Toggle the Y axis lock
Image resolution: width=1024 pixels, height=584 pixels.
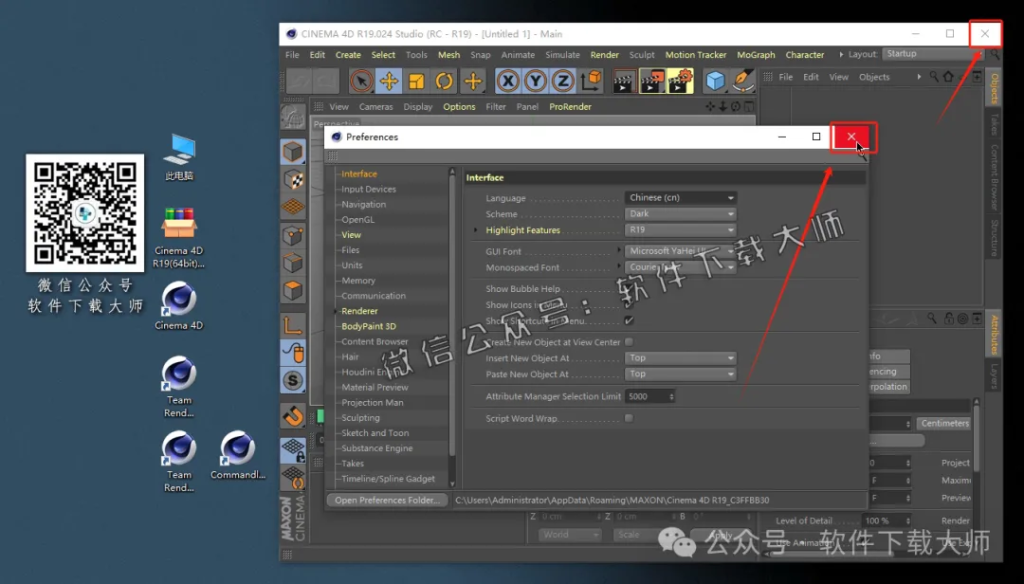(536, 81)
